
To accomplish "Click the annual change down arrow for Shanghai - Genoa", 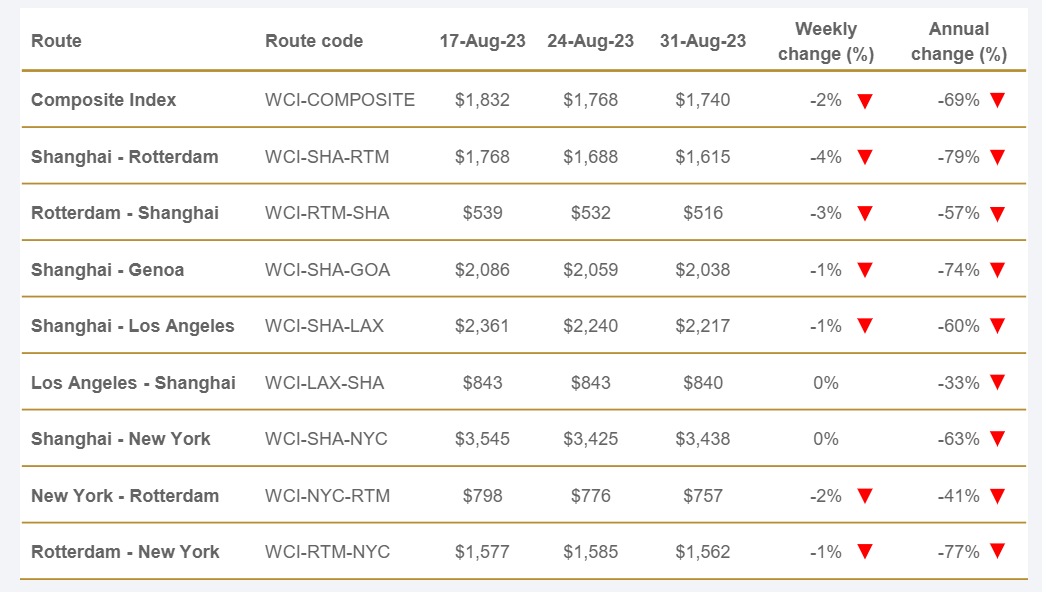I will [997, 269].
